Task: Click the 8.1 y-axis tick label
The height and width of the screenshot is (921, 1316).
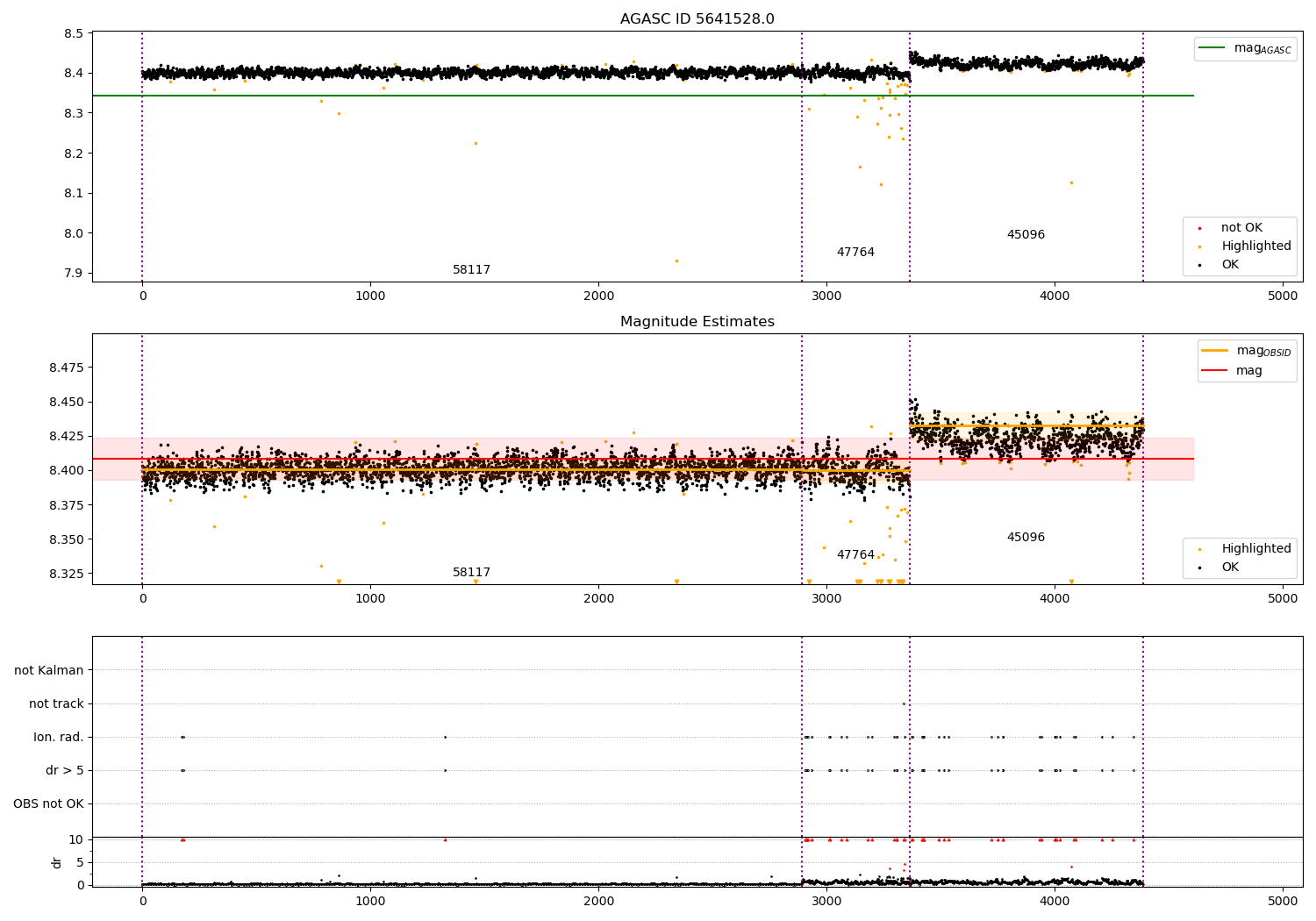Action: pyautogui.click(x=74, y=194)
